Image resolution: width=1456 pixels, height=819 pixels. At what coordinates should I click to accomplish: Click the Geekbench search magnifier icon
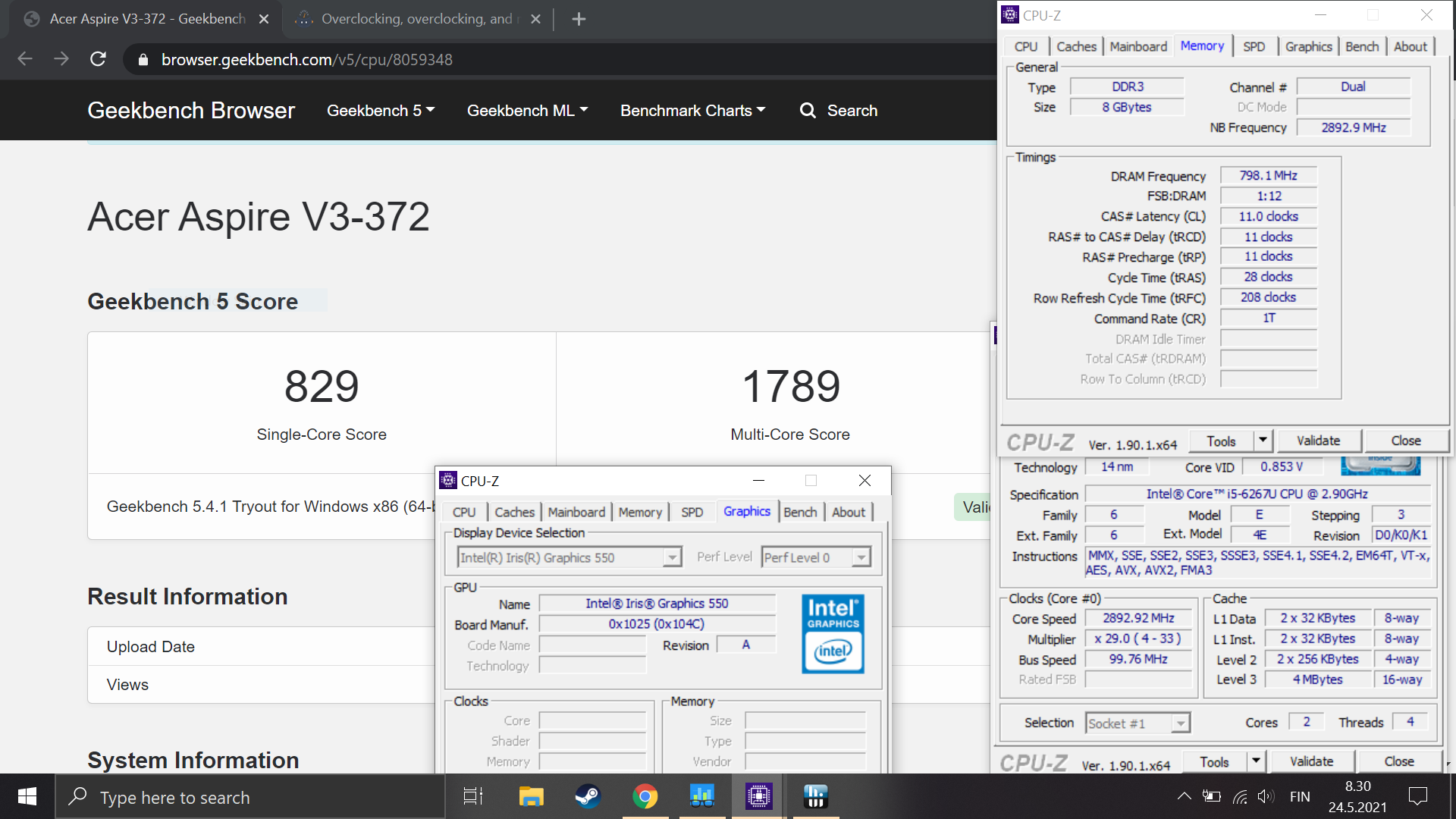808,111
